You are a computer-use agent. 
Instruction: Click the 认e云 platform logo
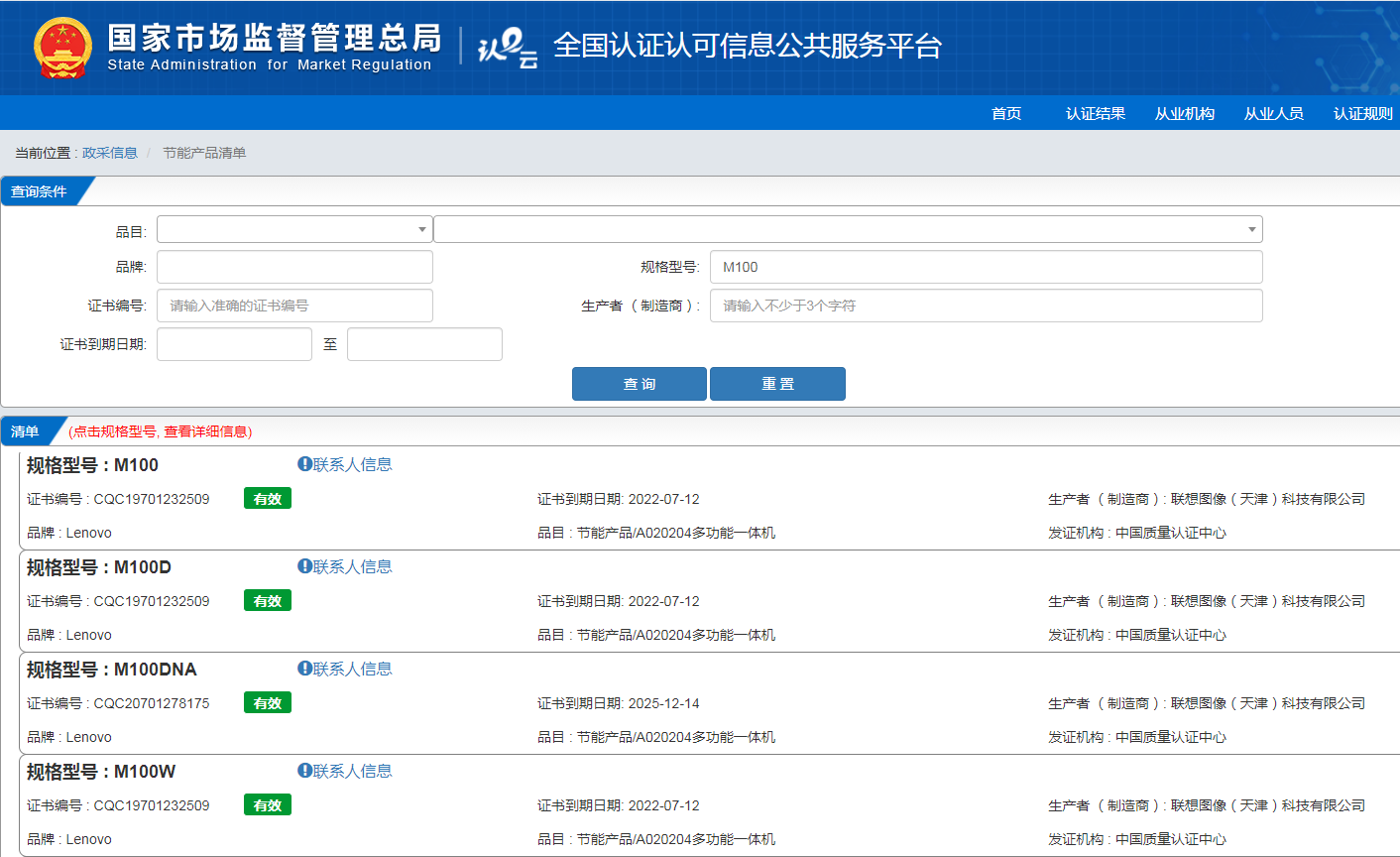pos(508,47)
